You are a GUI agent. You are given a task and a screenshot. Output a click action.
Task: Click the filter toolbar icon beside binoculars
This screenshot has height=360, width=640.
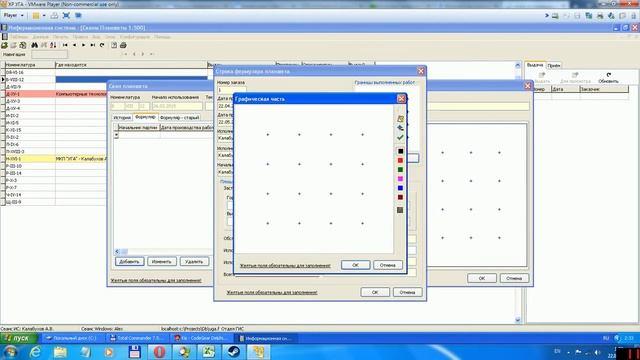click(44, 45)
